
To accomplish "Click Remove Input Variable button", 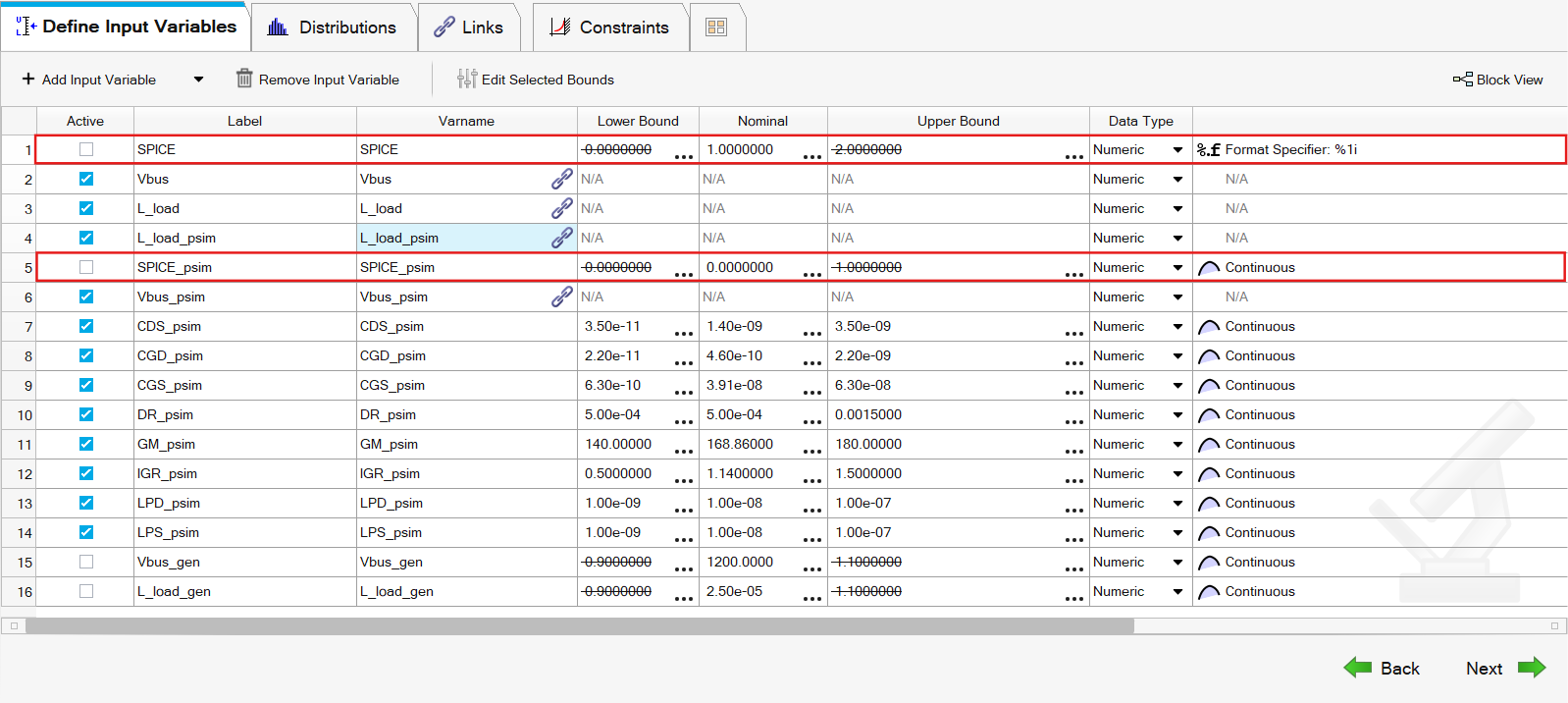I will tap(318, 80).
